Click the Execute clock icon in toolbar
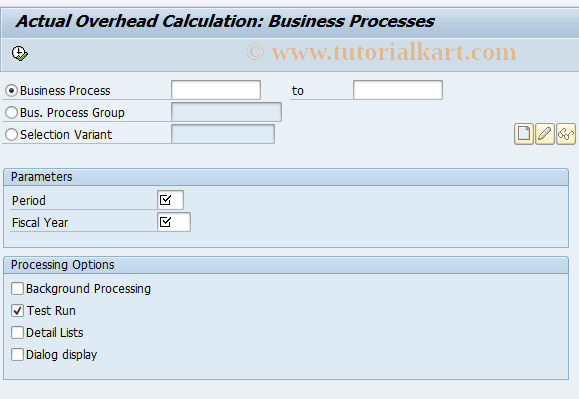Screen dimensions: 579x399 point(20,54)
